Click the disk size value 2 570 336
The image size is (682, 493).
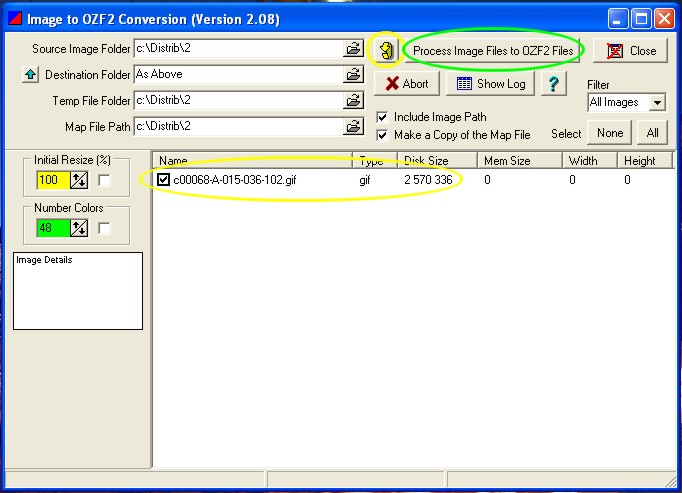[428, 180]
